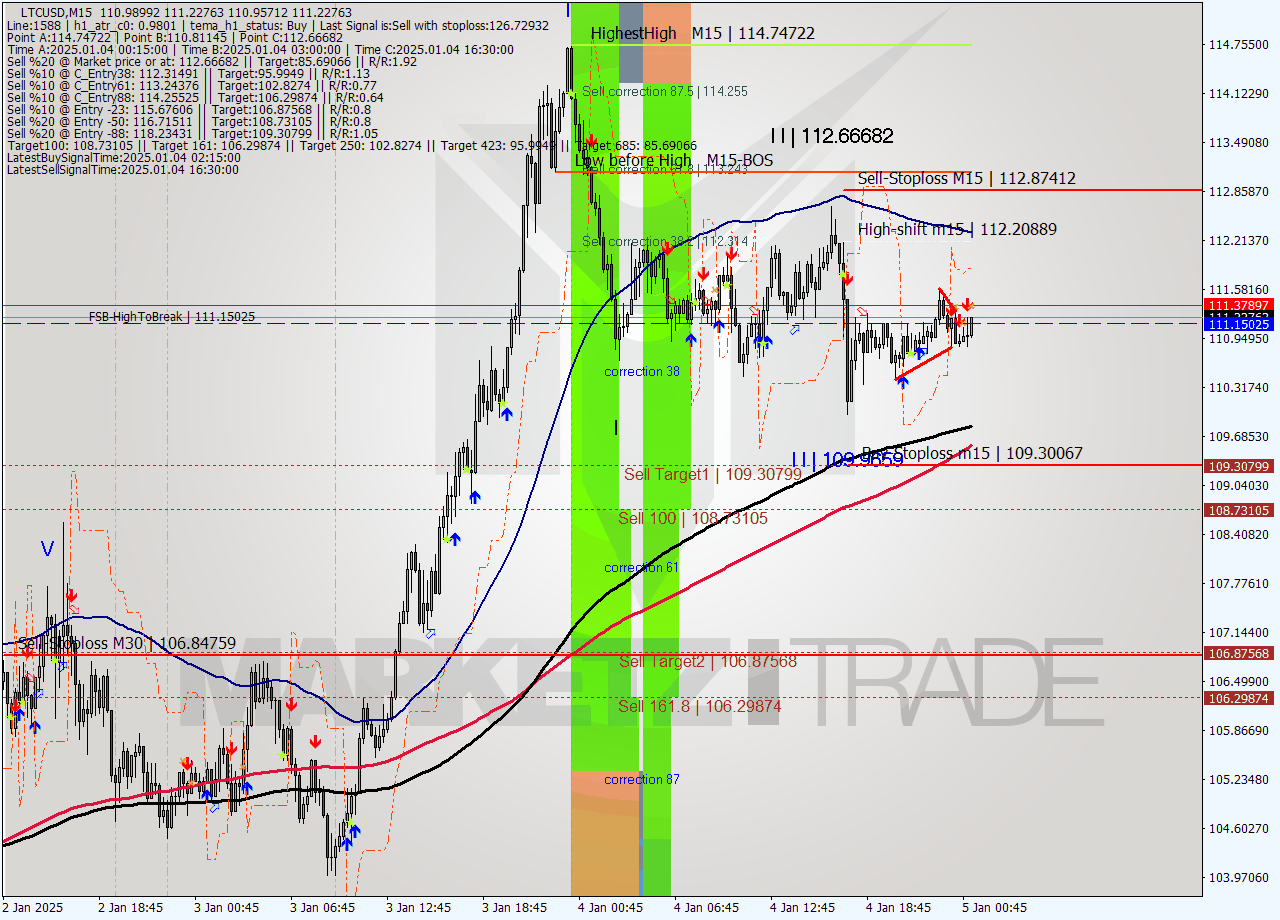The height and width of the screenshot is (920, 1280).
Task: Select the 'I I | 112.66682' wave label
Action: point(832,136)
